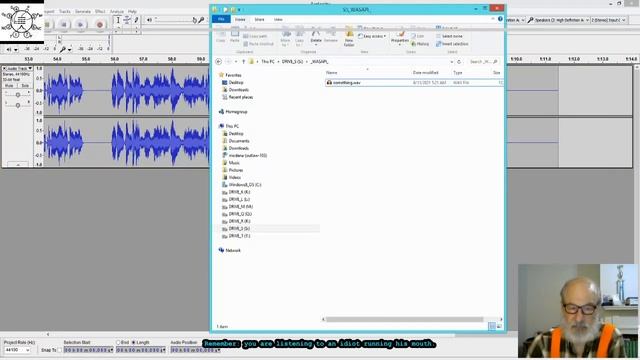Viewport: 640px width, 360px height.
Task: Open the Help menu in Audacity
Action: tap(132, 11)
